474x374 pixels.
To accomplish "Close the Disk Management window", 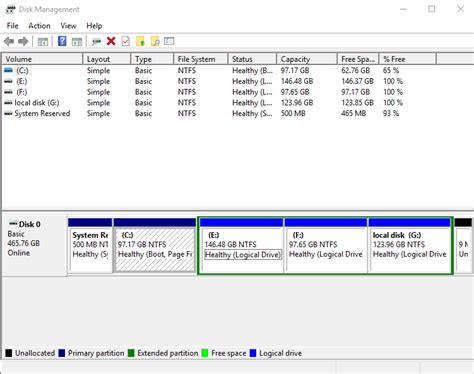I will 461,9.
